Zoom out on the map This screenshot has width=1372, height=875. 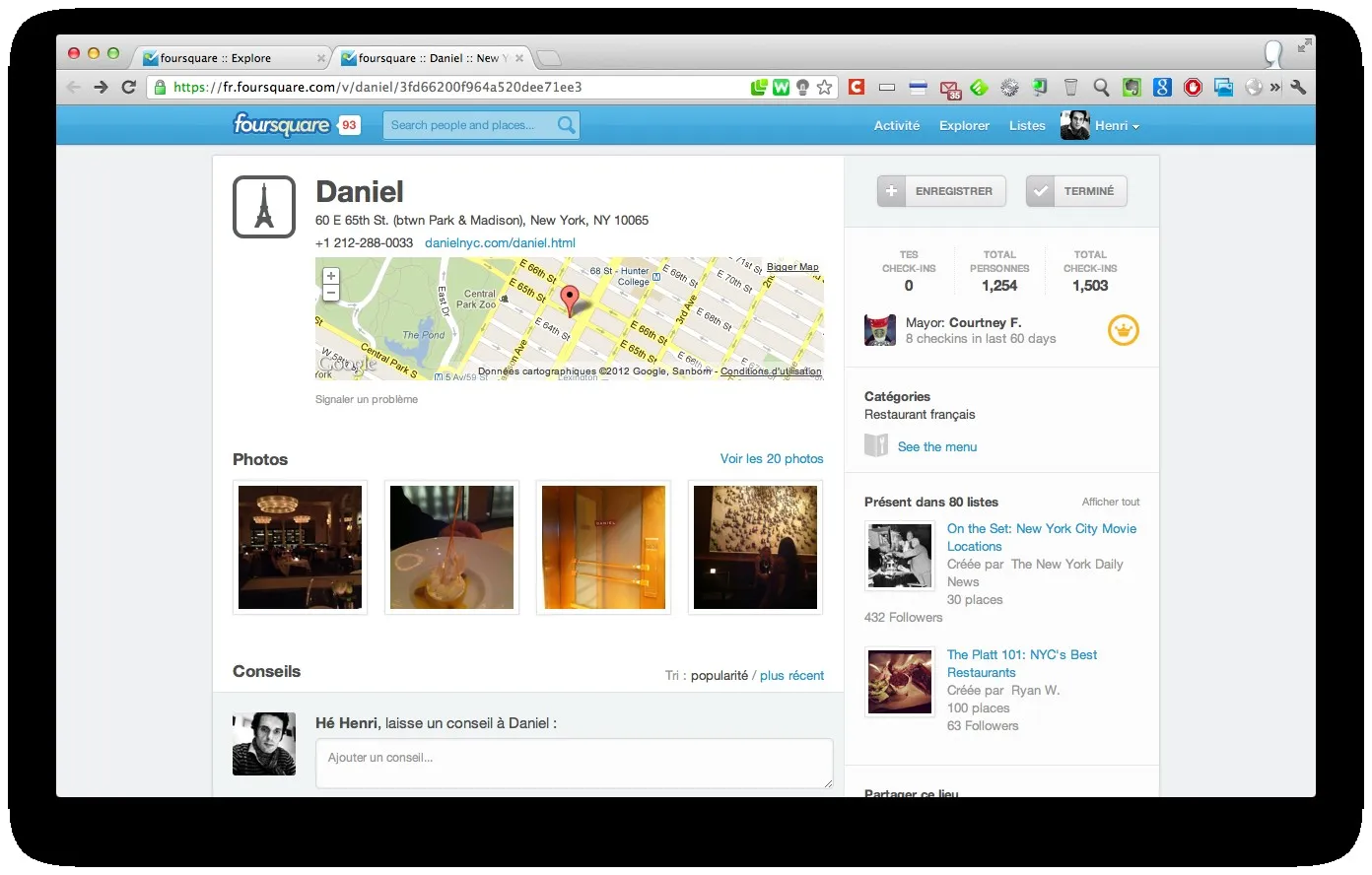[331, 293]
